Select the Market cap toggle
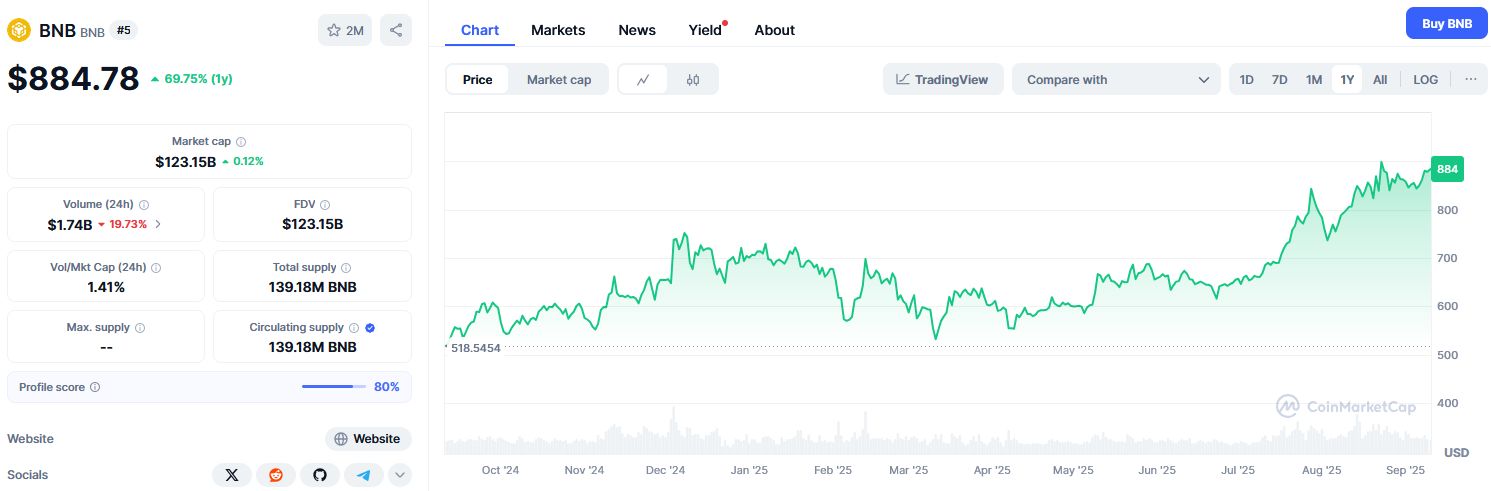1491x491 pixels. (559, 80)
